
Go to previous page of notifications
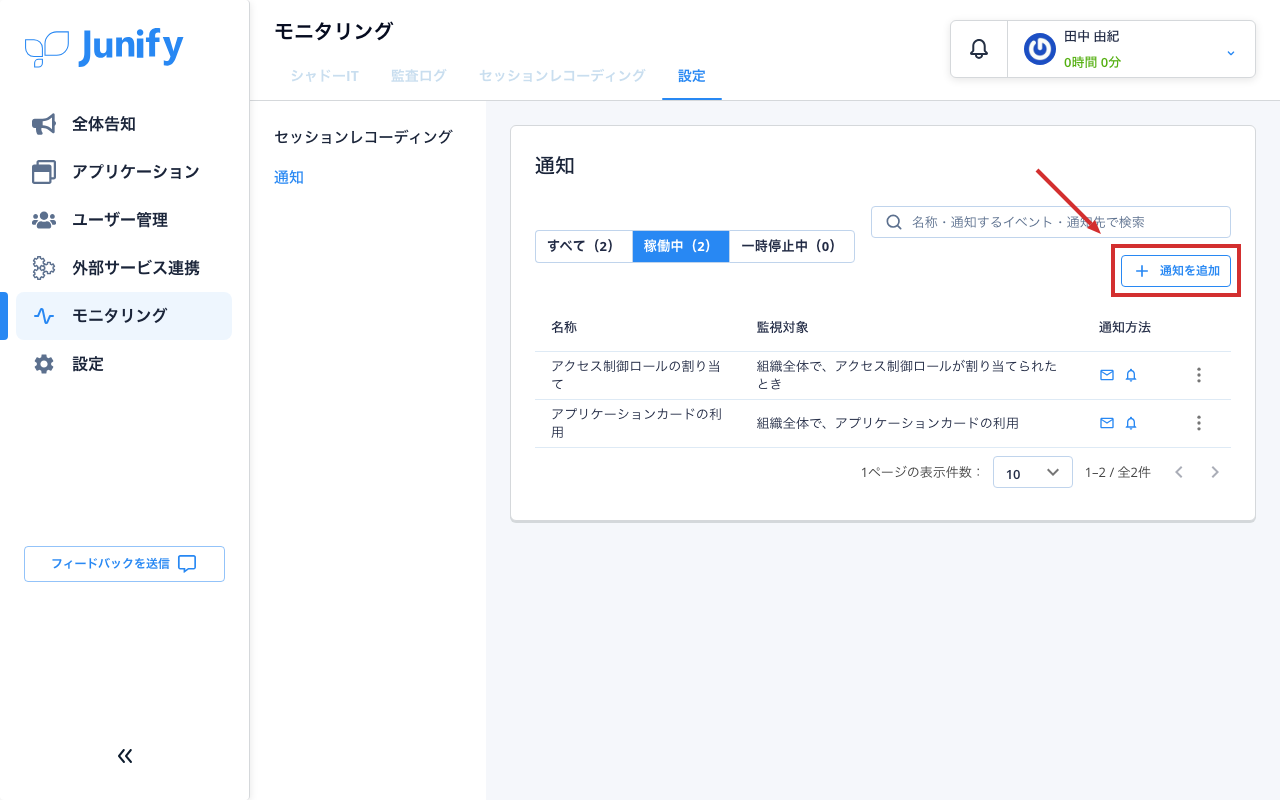[x=1179, y=472]
